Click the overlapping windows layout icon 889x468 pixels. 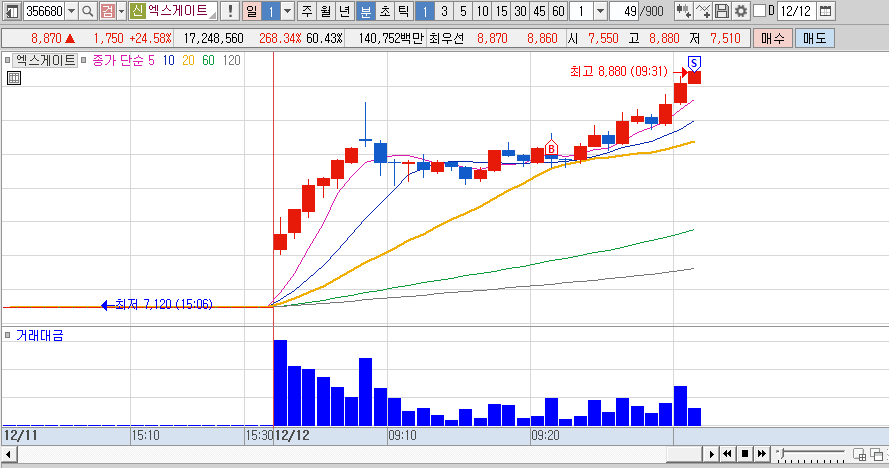(877, 454)
